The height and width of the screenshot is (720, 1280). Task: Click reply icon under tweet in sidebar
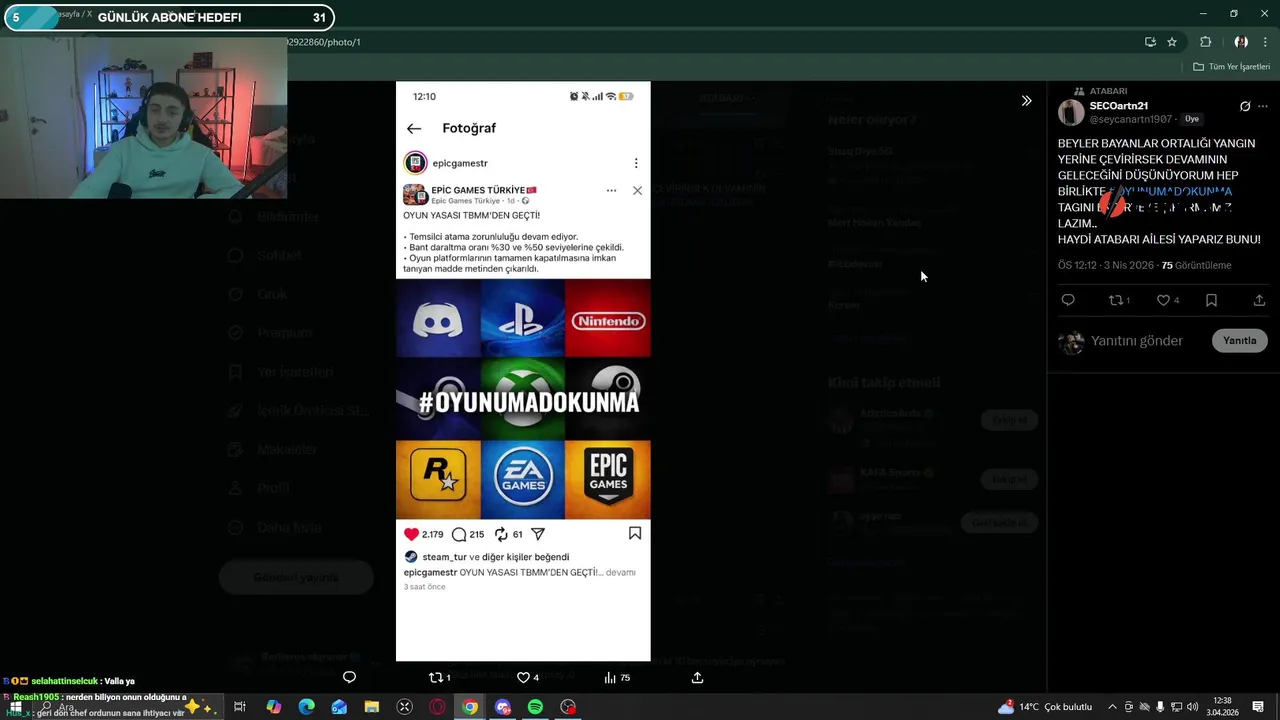(1068, 300)
